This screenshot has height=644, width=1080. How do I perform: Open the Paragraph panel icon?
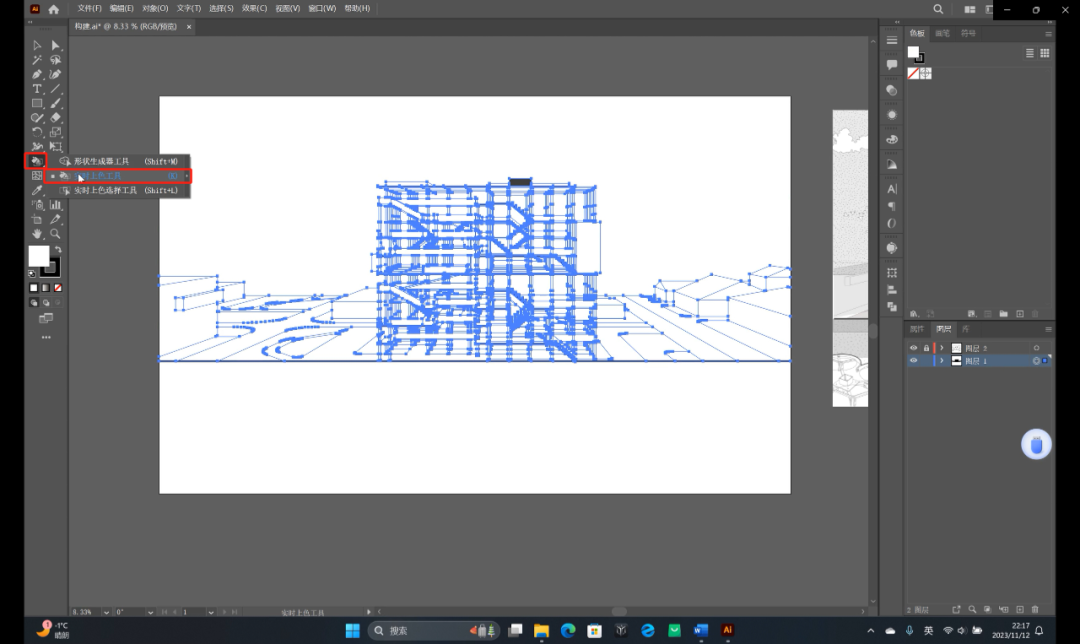[892, 206]
